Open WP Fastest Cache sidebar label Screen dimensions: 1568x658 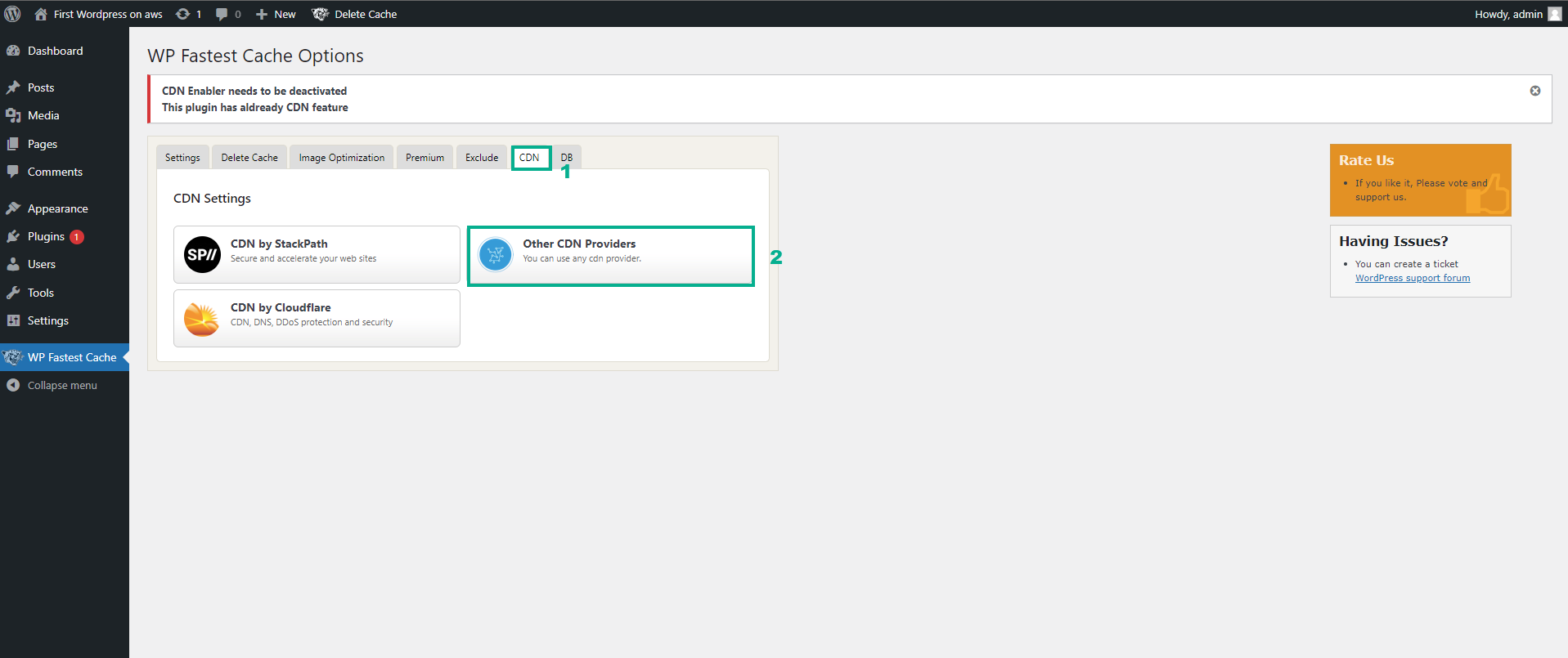[72, 357]
